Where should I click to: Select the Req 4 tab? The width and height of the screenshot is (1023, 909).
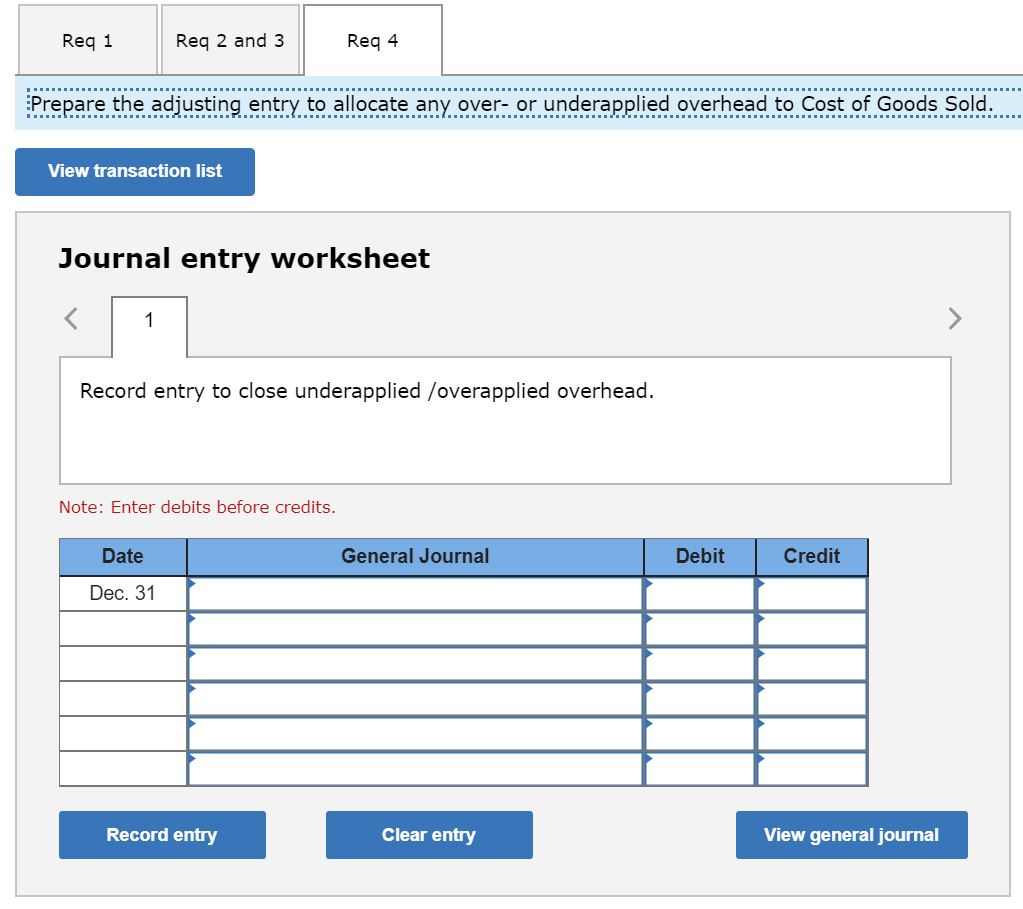[x=373, y=40]
